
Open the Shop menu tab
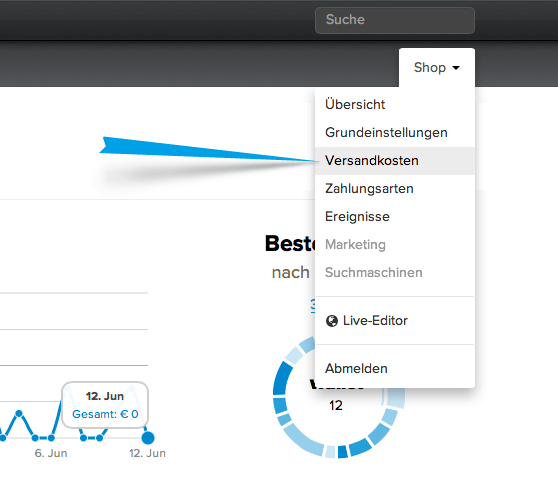pos(437,68)
